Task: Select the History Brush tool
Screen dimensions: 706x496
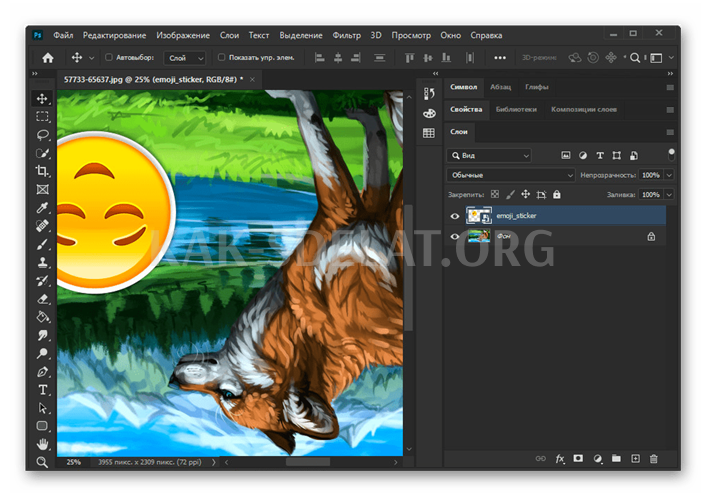Action: tap(42, 281)
